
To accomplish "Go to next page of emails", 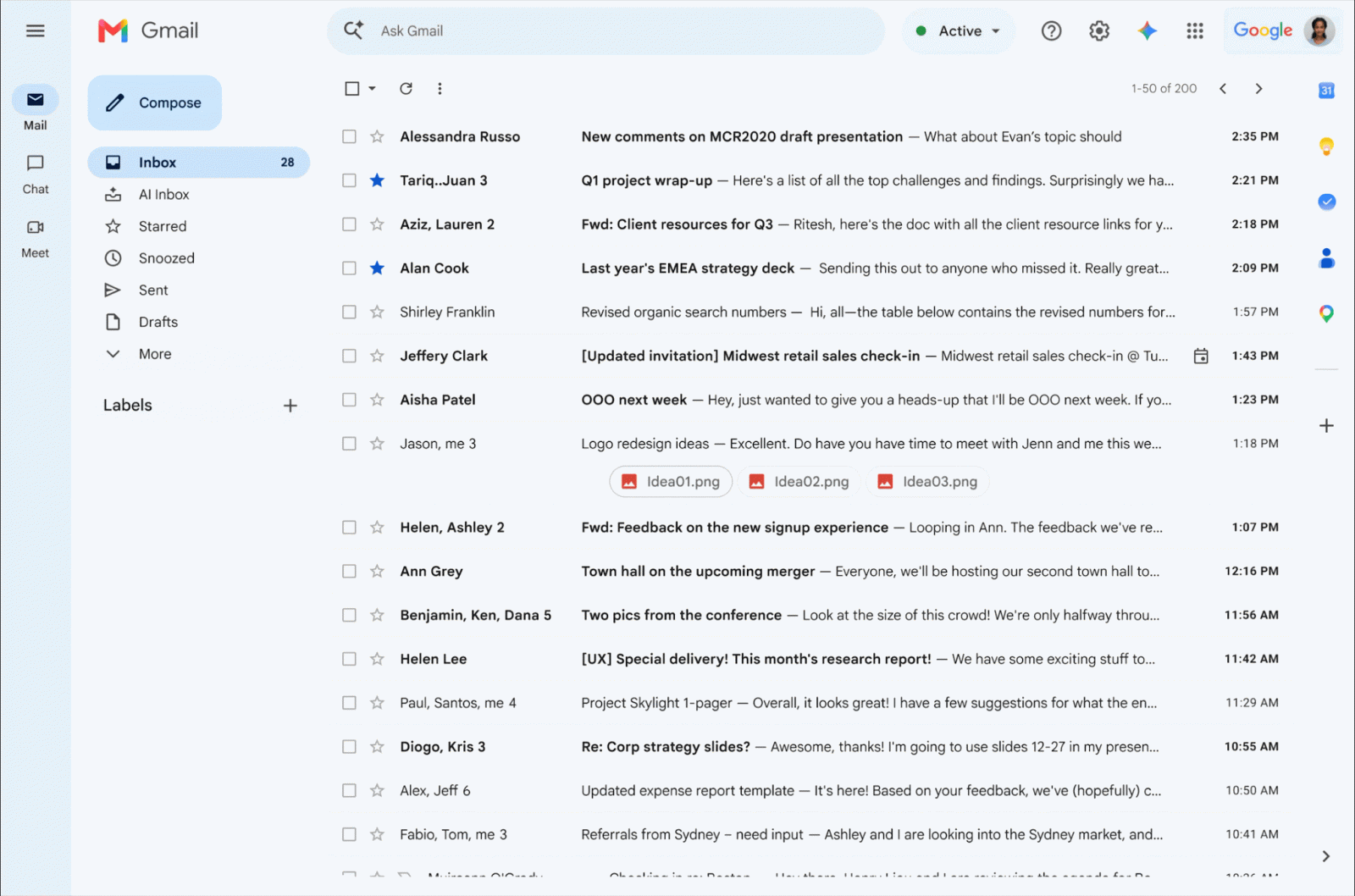I will (1258, 88).
